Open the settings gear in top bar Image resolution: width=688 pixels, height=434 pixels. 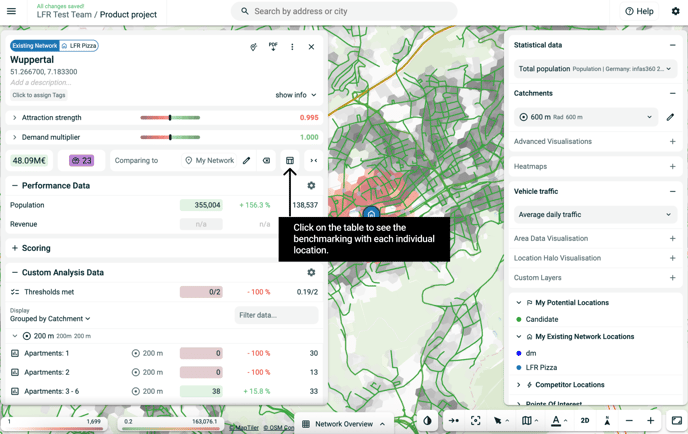tap(676, 11)
